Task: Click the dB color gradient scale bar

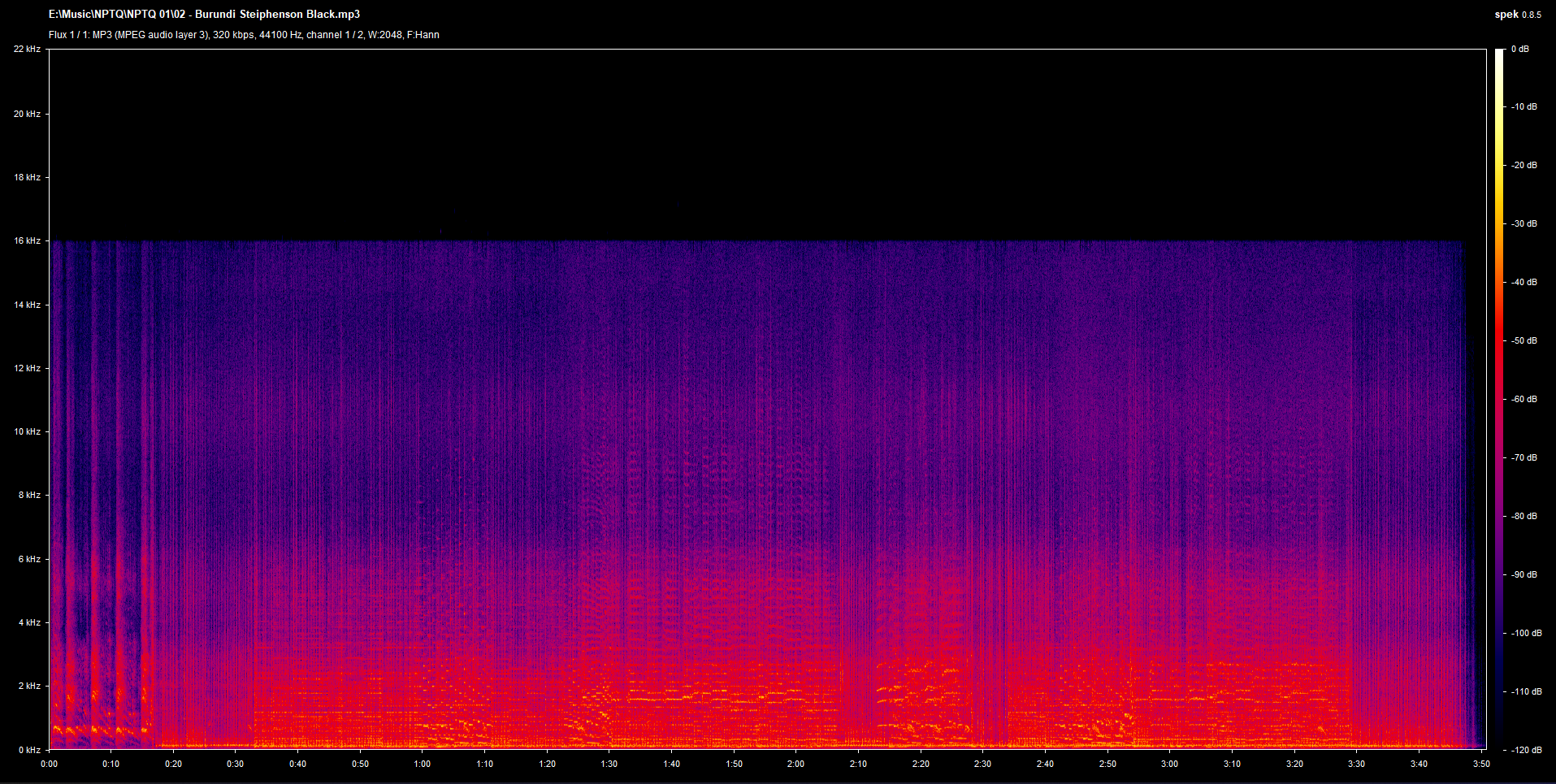Action: pyautogui.click(x=1499, y=398)
